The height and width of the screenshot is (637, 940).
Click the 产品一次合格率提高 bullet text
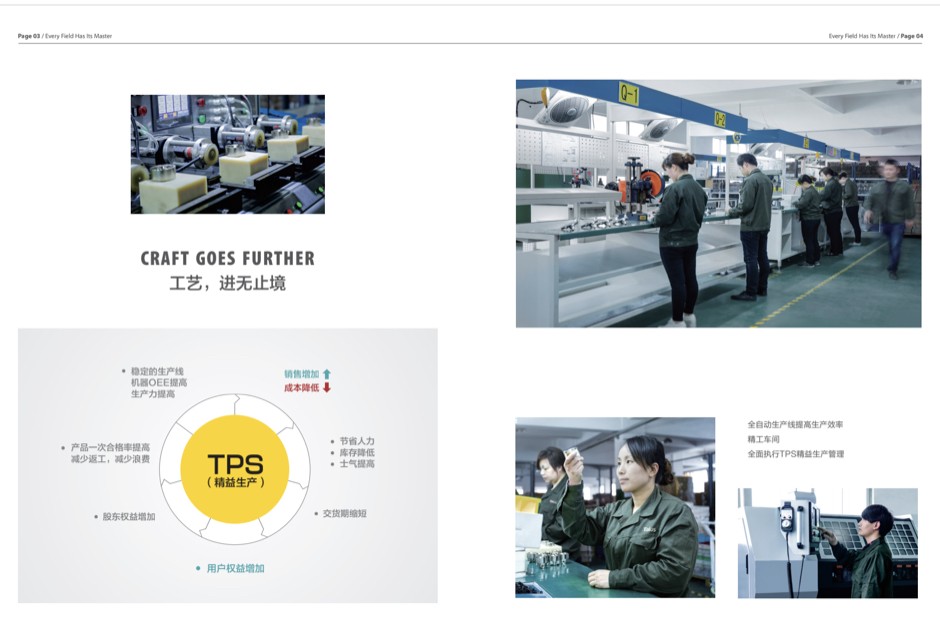click(x=110, y=447)
